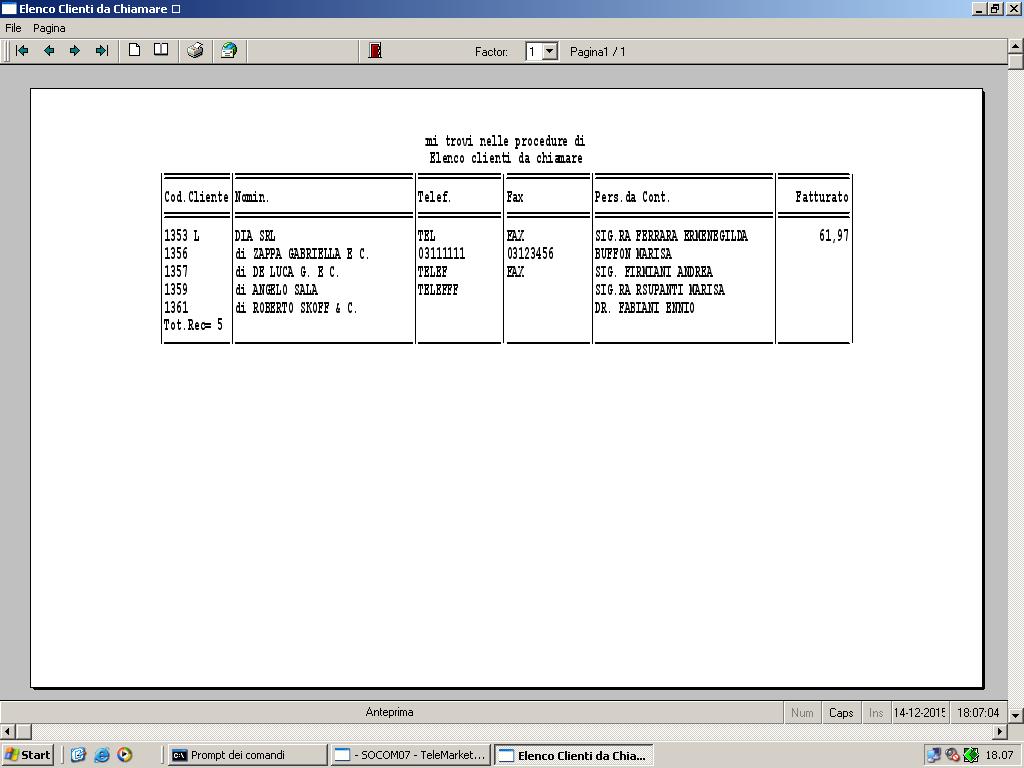Viewport: 1024px width, 768px height.
Task: Click the taskbar clock showing 18.07
Action: click(999, 755)
